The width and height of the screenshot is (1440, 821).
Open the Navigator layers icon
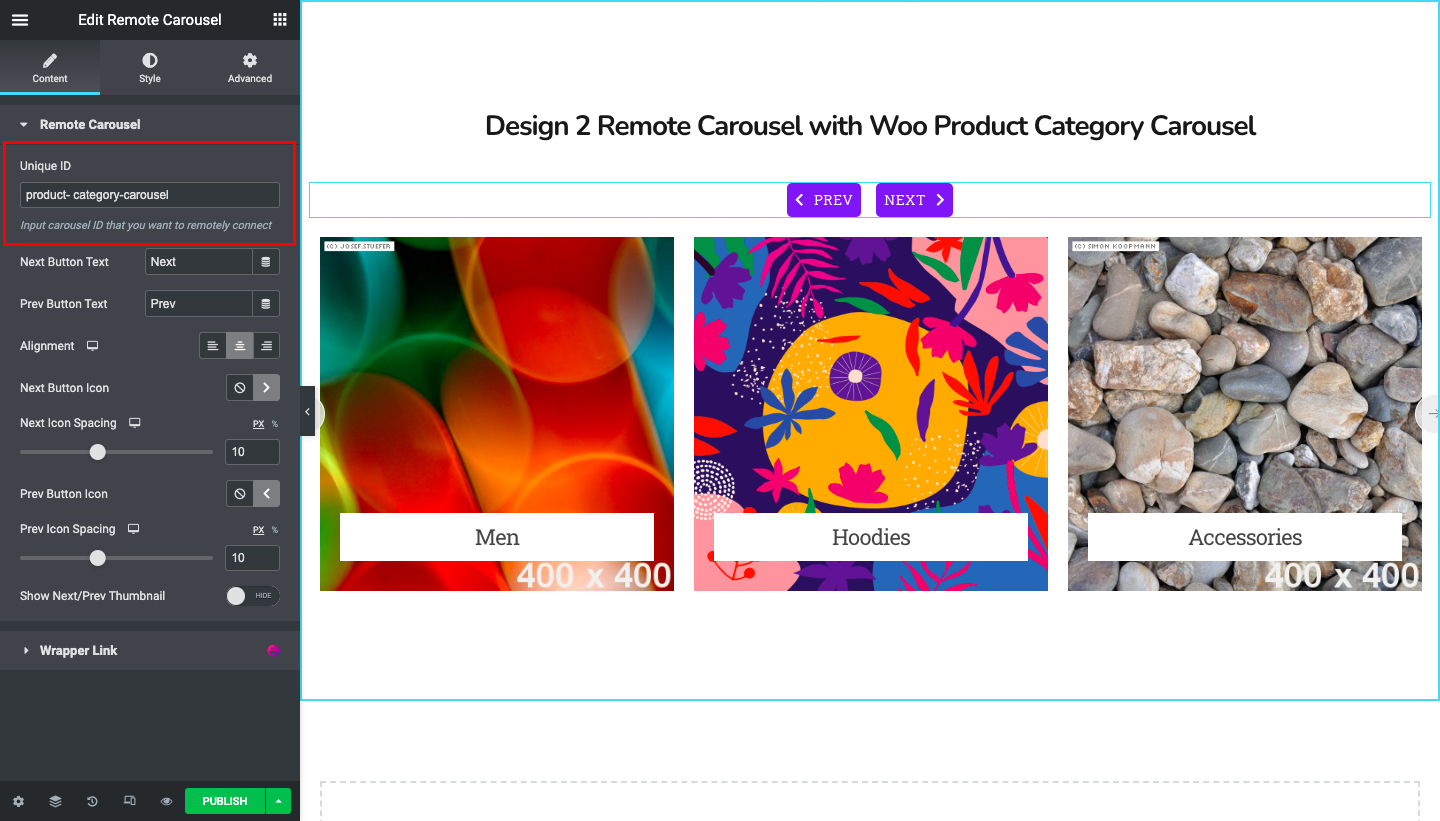[x=55, y=800]
